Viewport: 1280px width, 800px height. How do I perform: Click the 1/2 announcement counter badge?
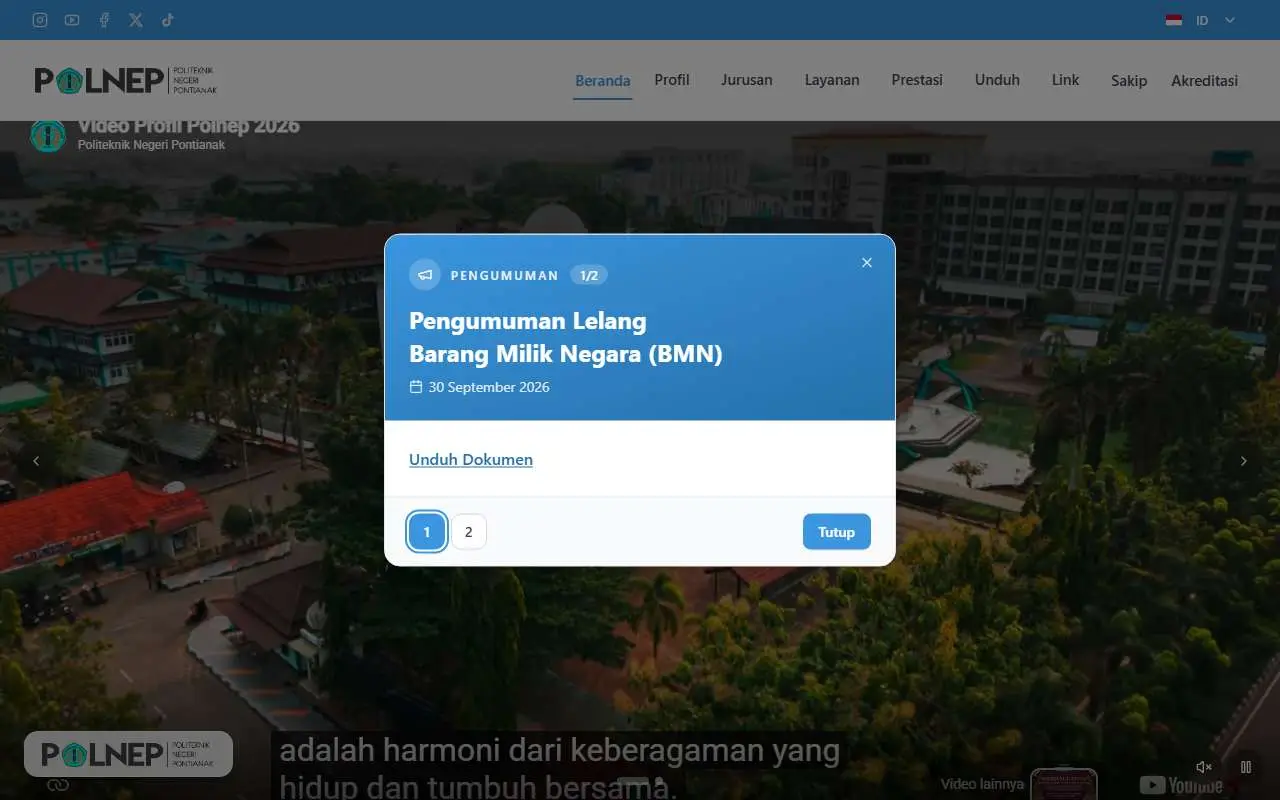point(589,275)
